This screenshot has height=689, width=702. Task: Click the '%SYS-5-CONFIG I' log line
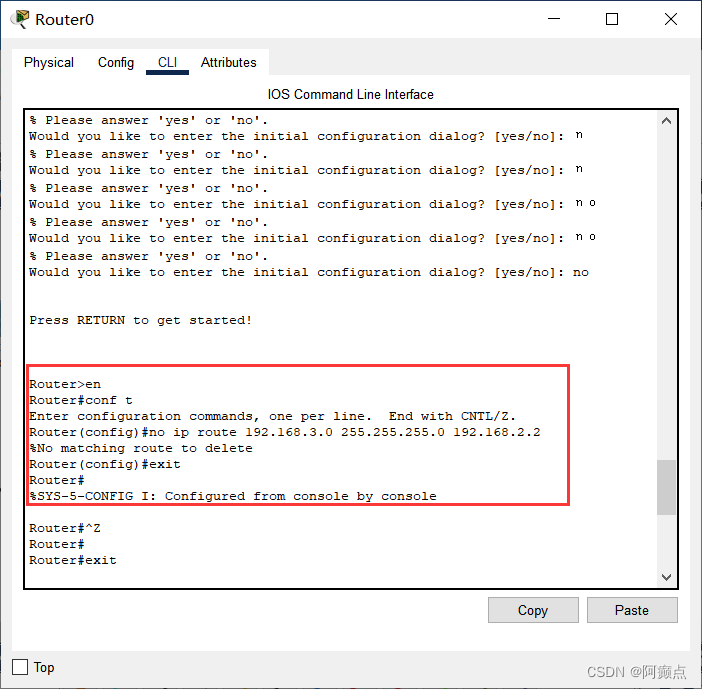[233, 496]
